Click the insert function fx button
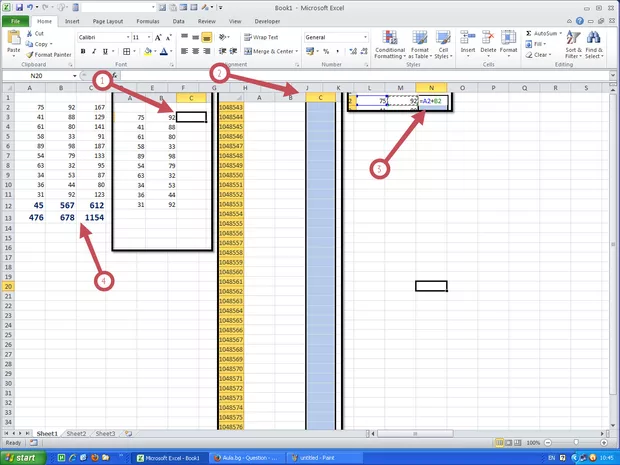 (x=115, y=76)
